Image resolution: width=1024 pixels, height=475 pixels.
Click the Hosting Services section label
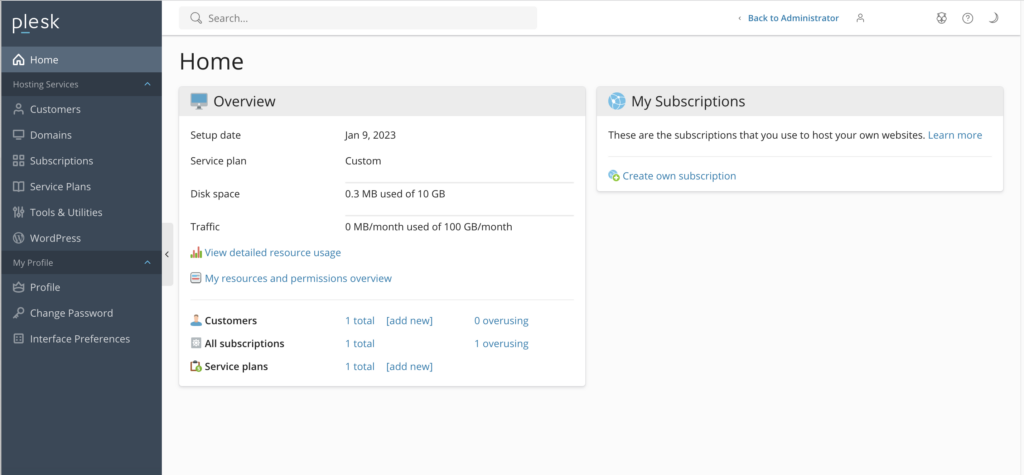pyautogui.click(x=46, y=84)
